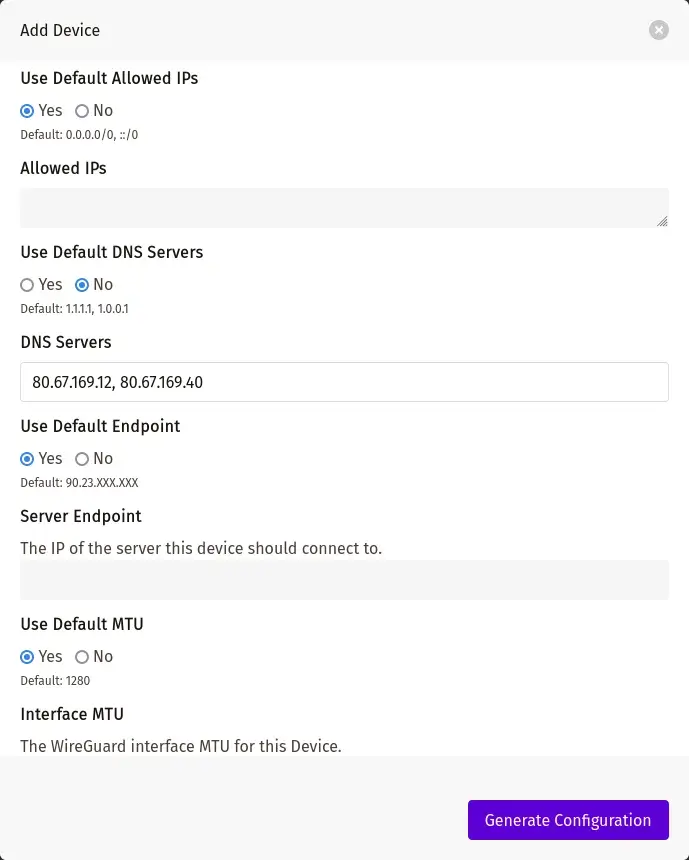Click the Use Default DNS Servers label
The width and height of the screenshot is (689, 860).
pyautogui.click(x=112, y=252)
